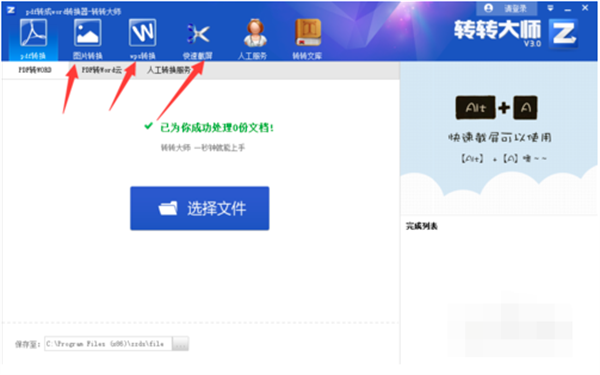Screen dimensions: 600x375
Task: Click the 转转大师 Z logo at top right
Action: pyautogui.click(x=563, y=33)
